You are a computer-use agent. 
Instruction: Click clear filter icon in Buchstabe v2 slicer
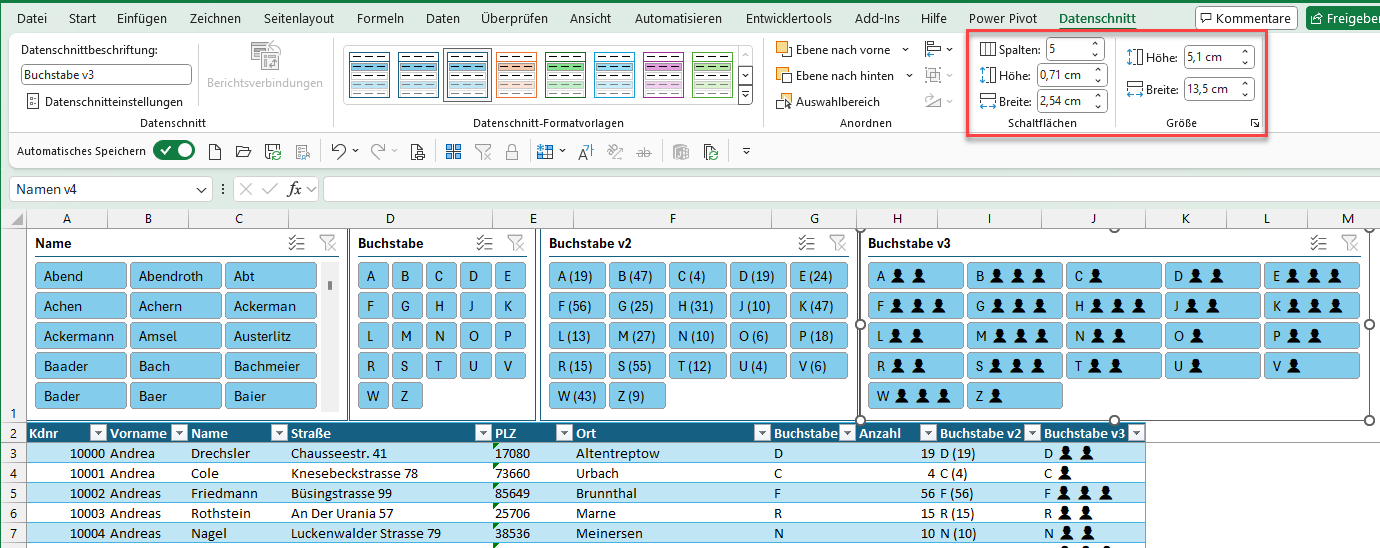click(838, 243)
